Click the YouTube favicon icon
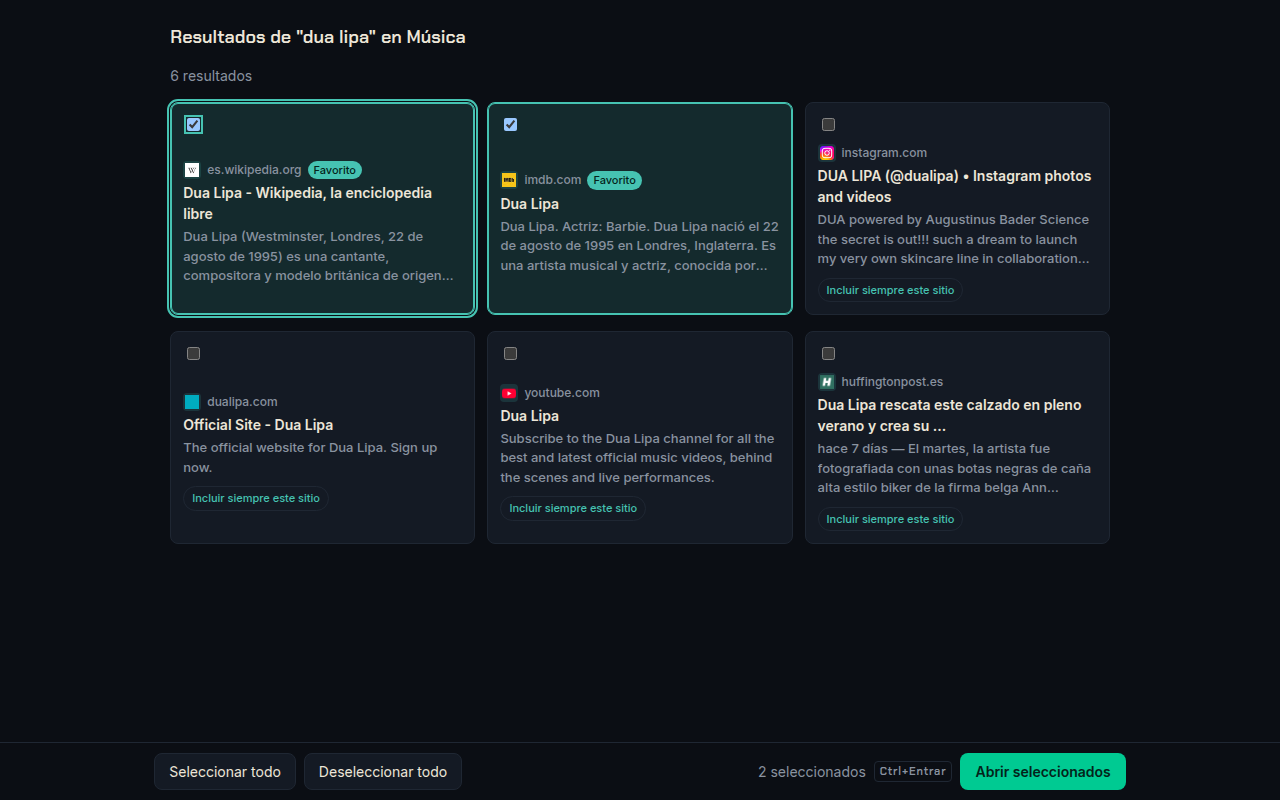The width and height of the screenshot is (1280, 800). tap(509, 393)
